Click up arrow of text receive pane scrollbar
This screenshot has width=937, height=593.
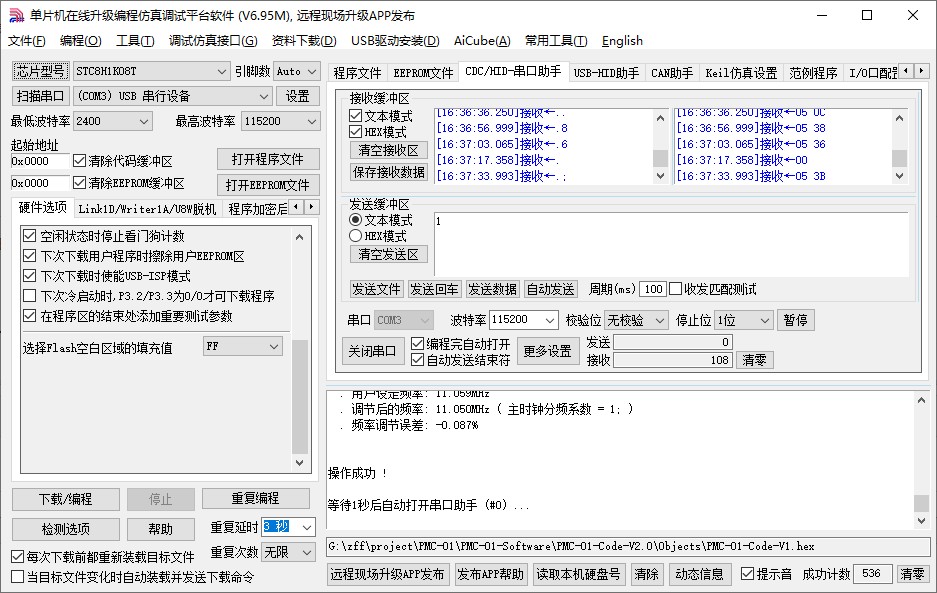tap(660, 118)
